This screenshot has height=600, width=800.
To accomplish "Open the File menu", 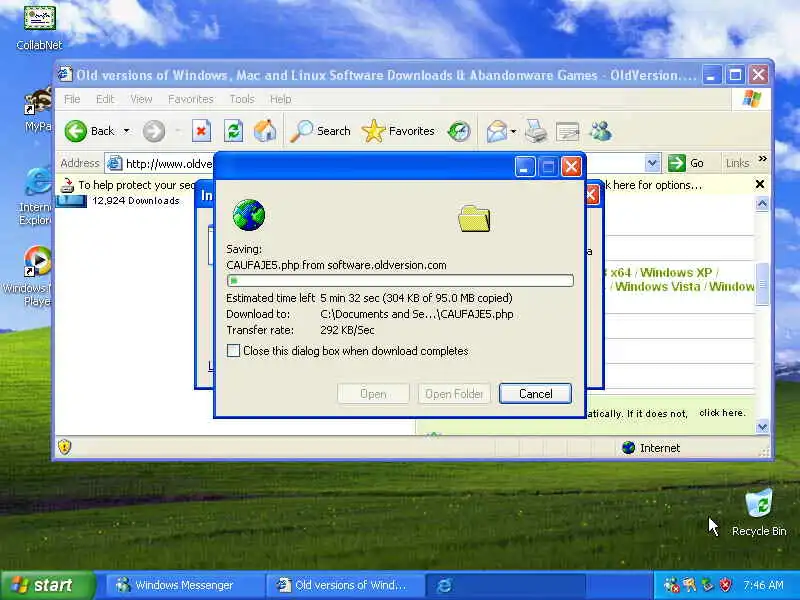I will click(72, 99).
